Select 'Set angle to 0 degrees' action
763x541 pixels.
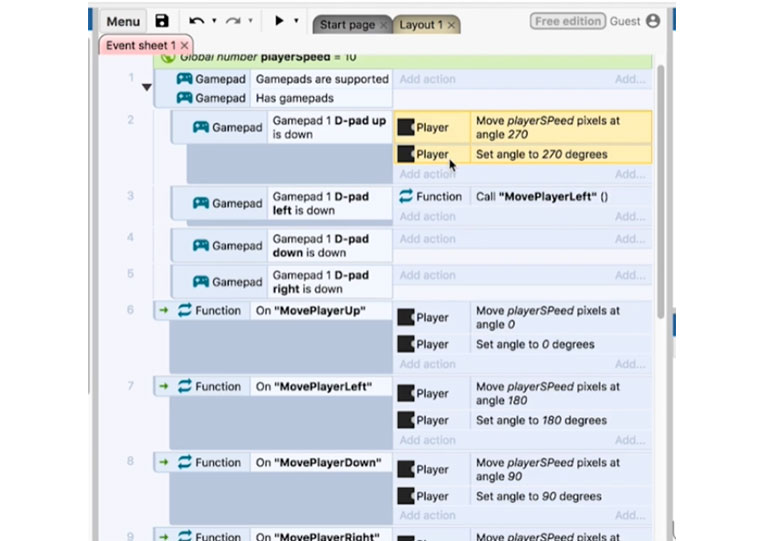click(x=561, y=344)
